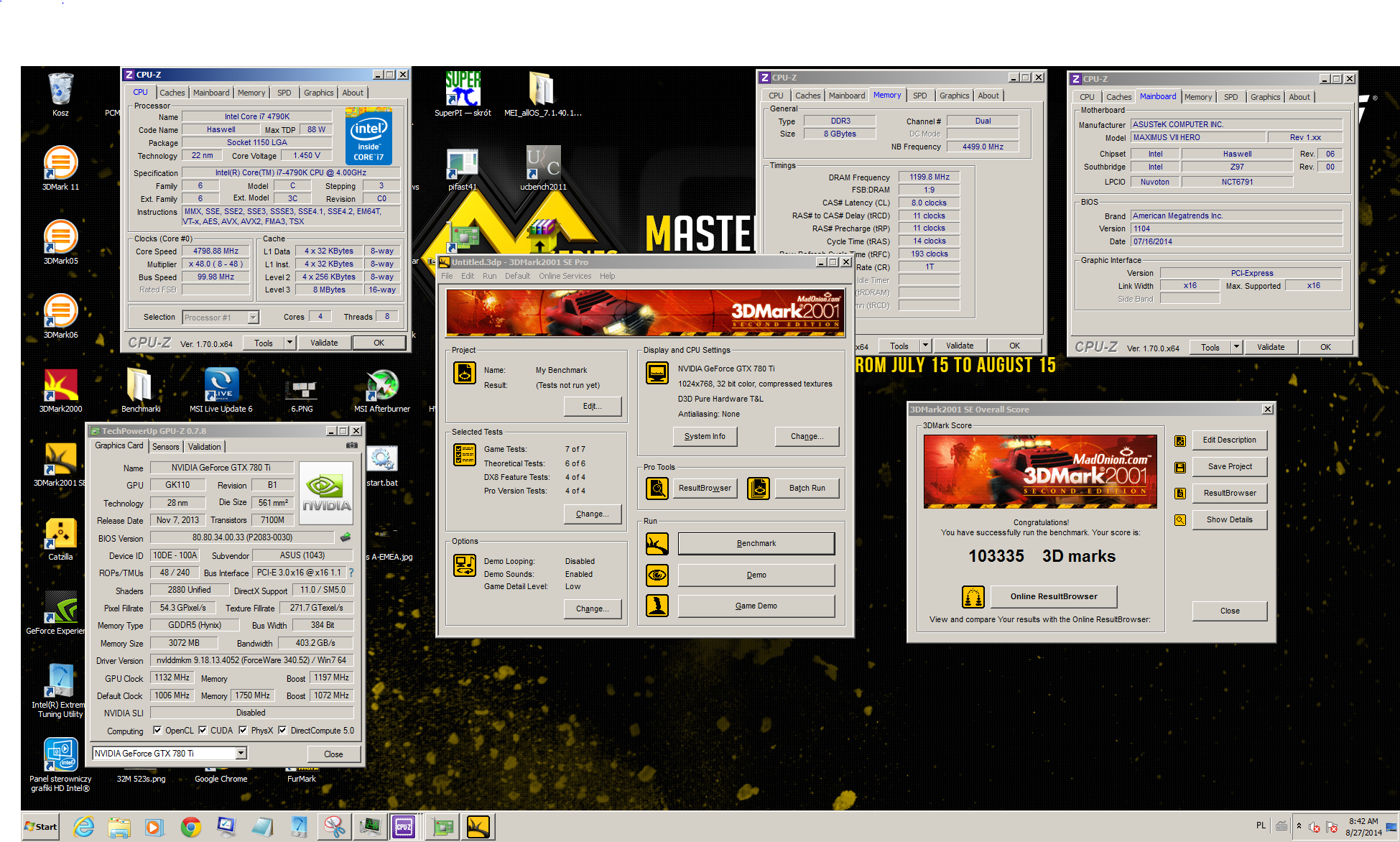Switch to the Caches tab in CPU-Z CPU window
This screenshot has width=1400, height=842.
tap(172, 93)
